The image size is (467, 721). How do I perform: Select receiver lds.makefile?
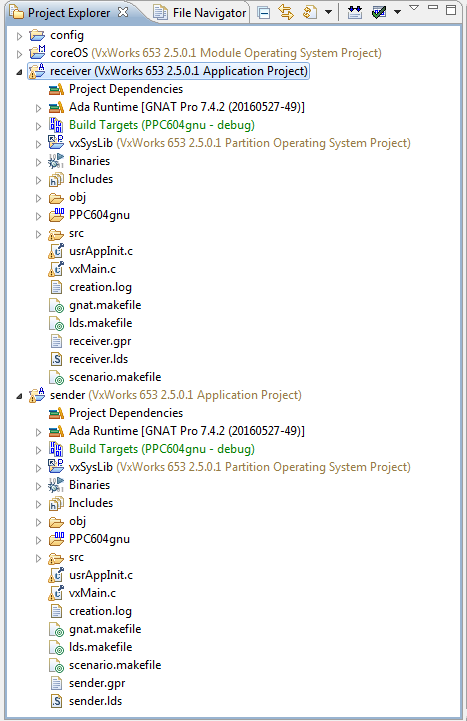pyautogui.click(x=101, y=323)
